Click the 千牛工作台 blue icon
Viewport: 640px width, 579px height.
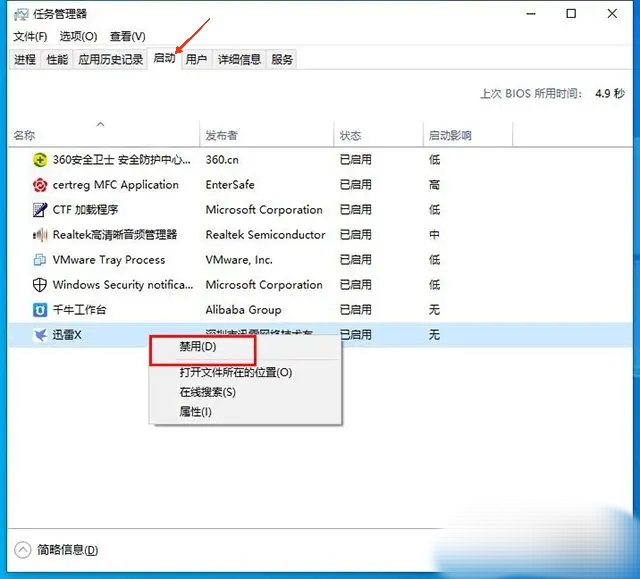tap(40, 310)
